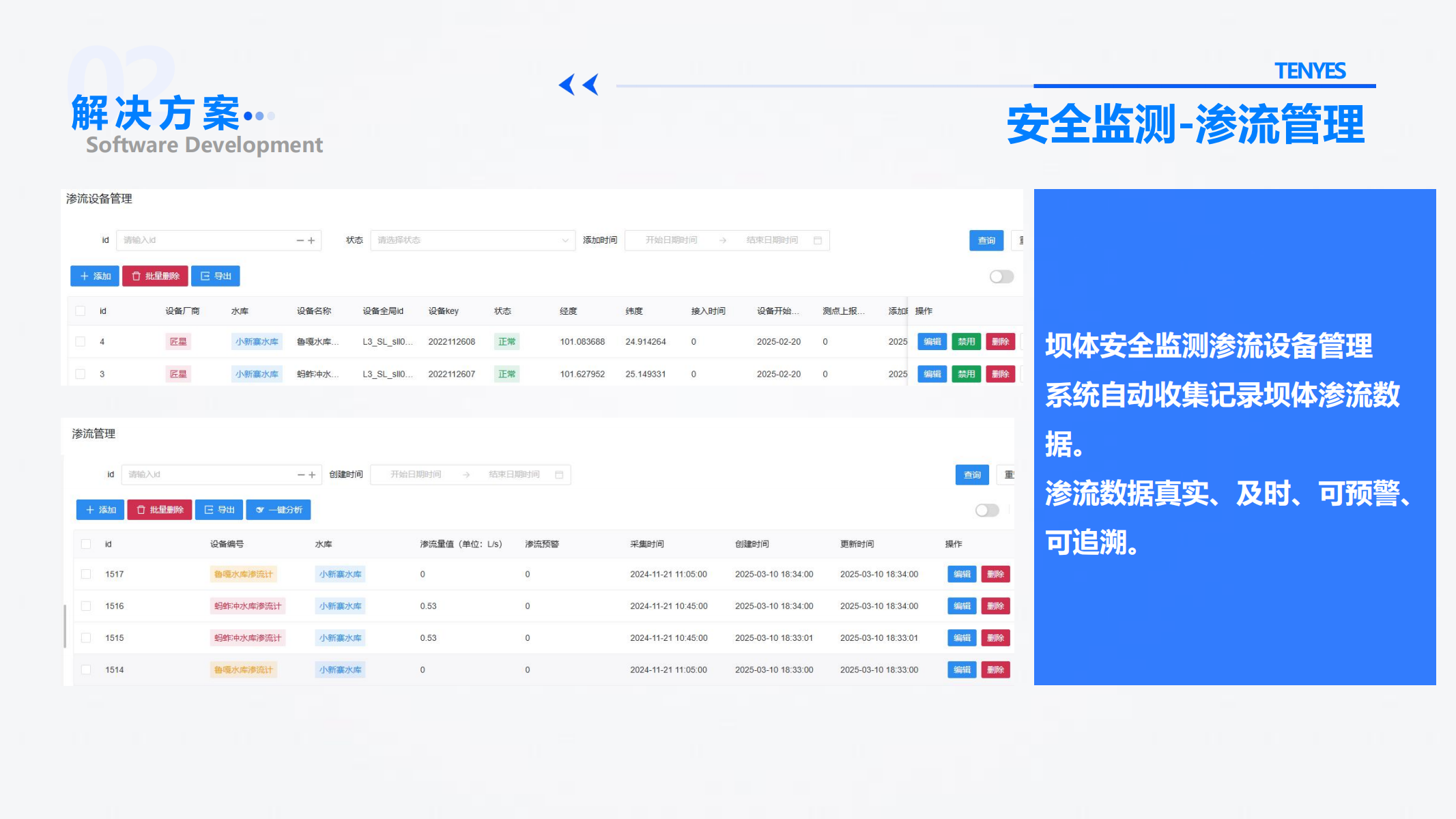Click the double left arrow icon
The height and width of the screenshot is (819, 1456).
[578, 85]
